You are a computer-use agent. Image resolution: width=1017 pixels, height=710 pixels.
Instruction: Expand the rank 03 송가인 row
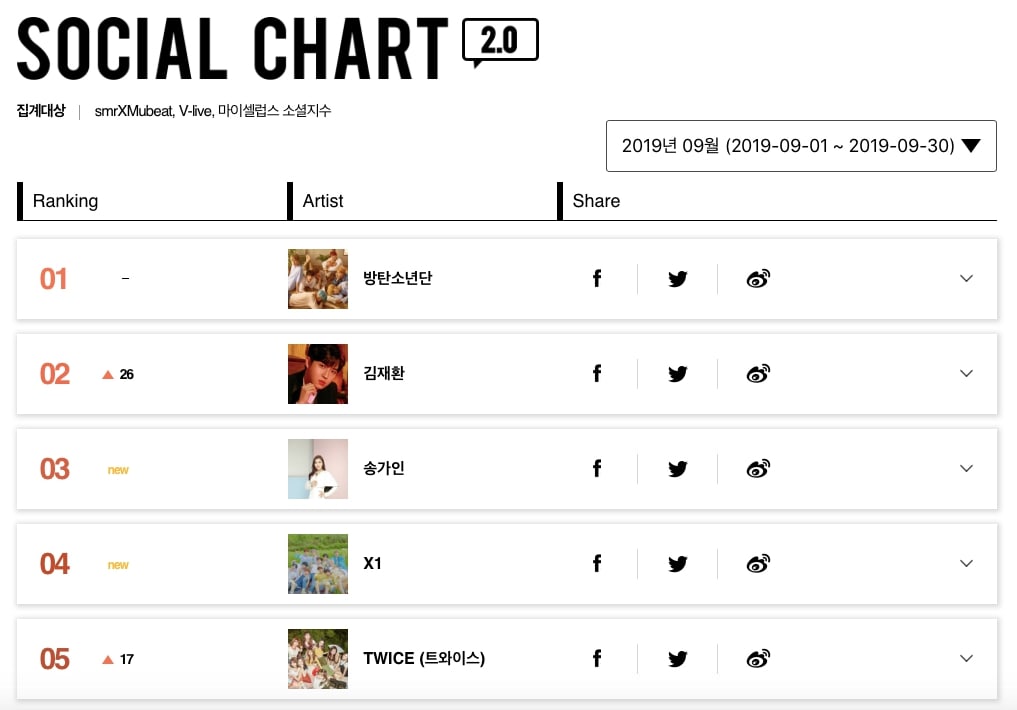click(x=966, y=468)
